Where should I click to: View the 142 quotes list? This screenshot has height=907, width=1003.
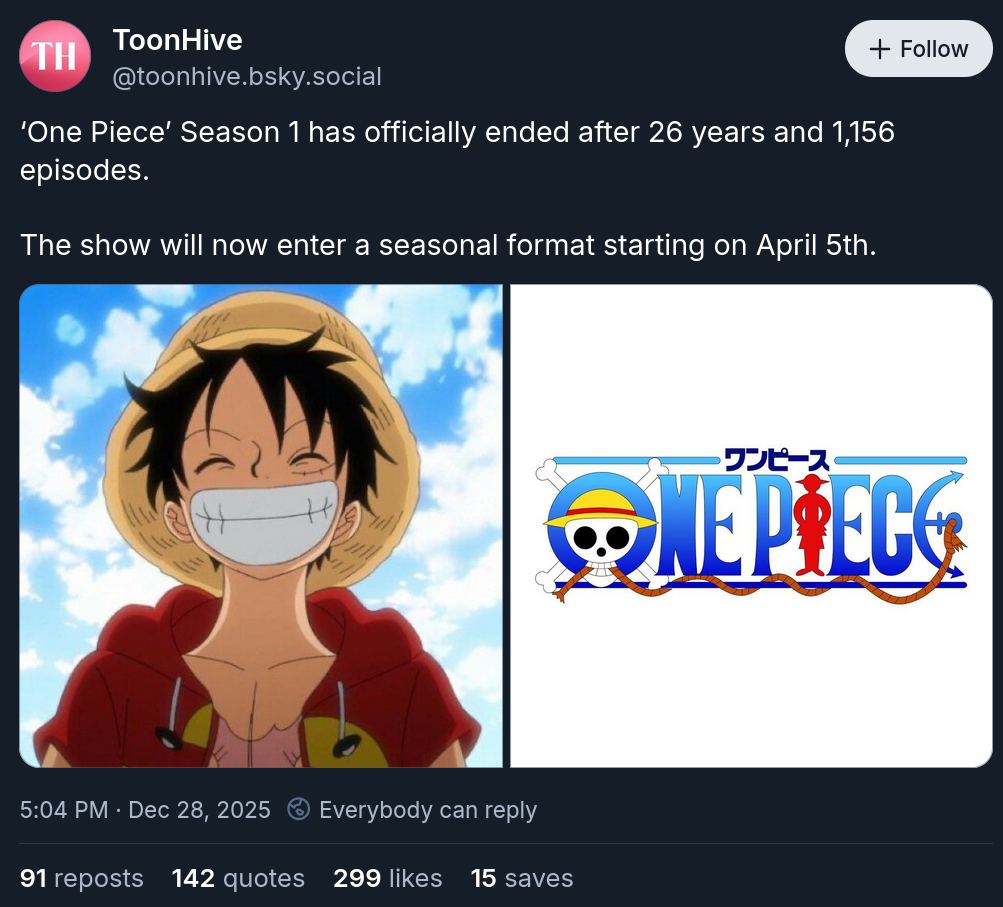pos(238,878)
